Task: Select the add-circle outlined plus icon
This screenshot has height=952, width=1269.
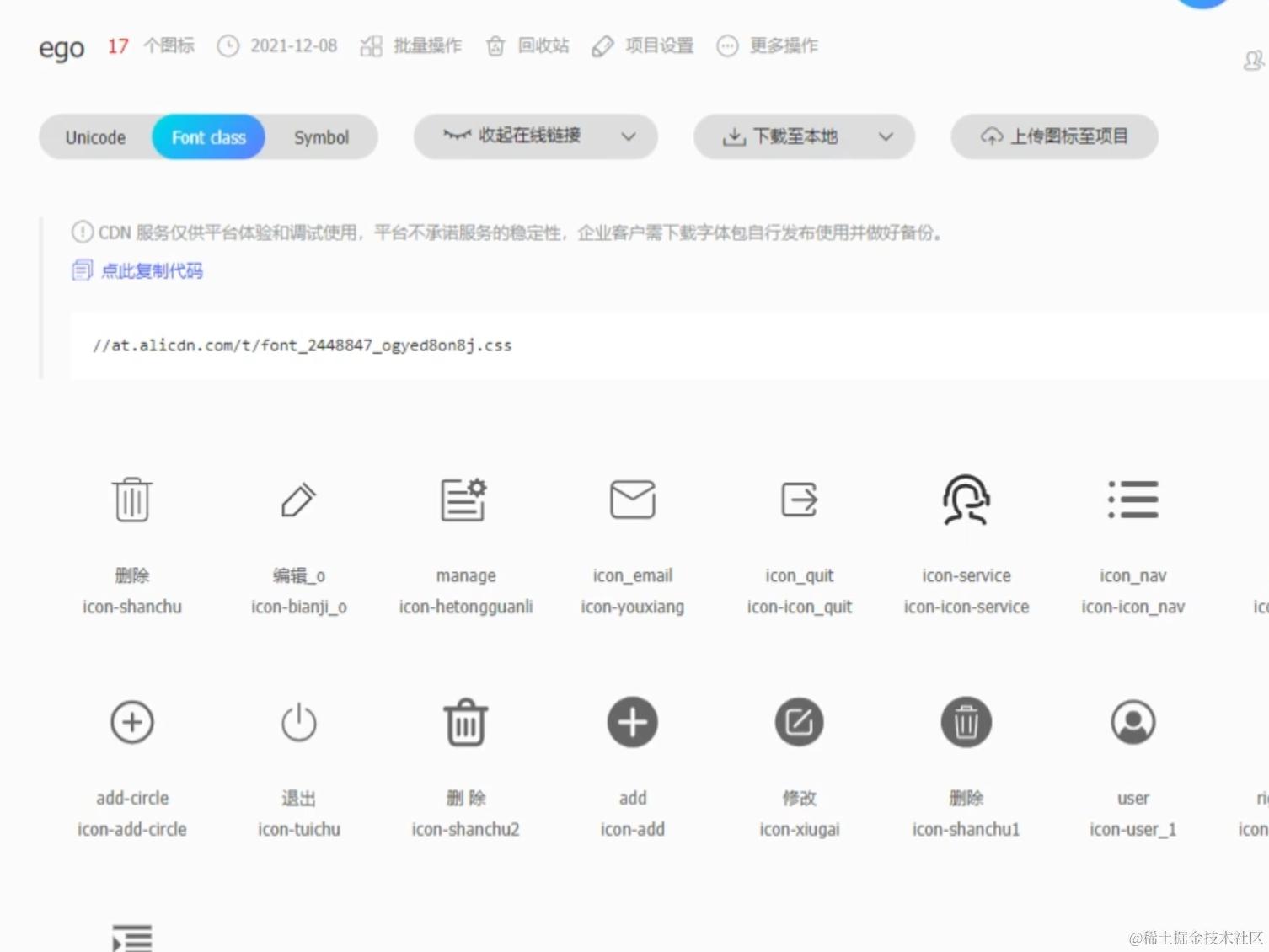Action: (x=132, y=722)
